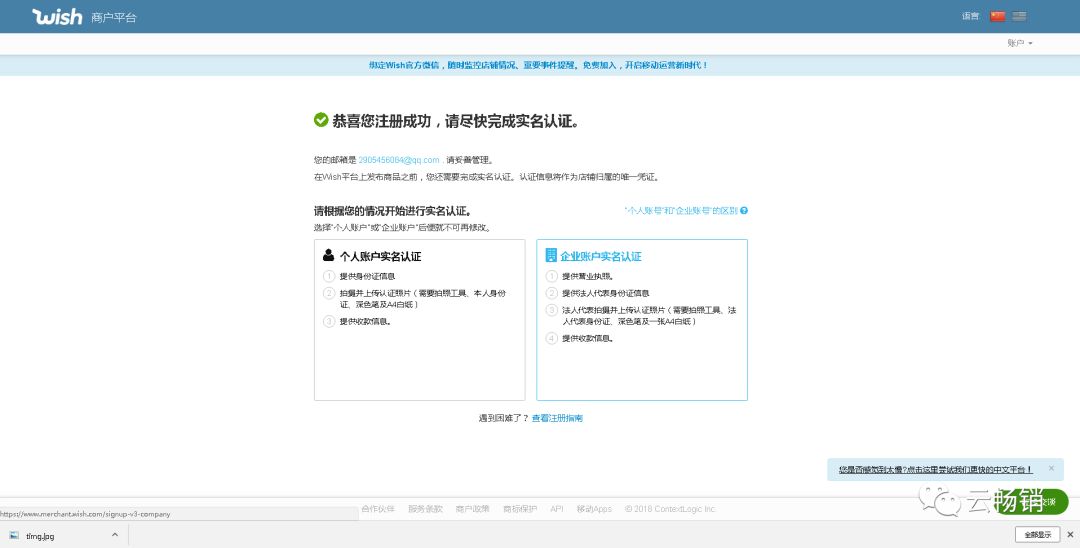Image resolution: width=1080 pixels, height=548 pixels.
Task: Click the question mark help icon
Action: pyautogui.click(x=744, y=211)
